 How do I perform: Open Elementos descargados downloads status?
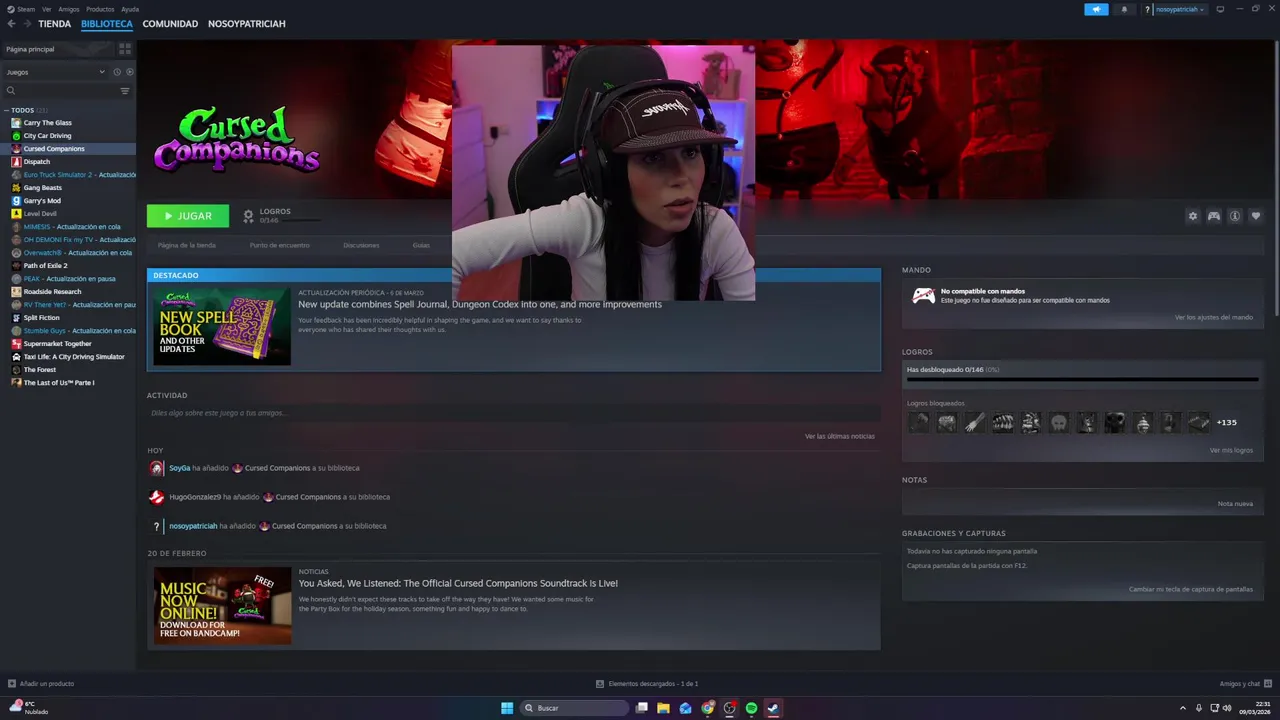click(647, 683)
